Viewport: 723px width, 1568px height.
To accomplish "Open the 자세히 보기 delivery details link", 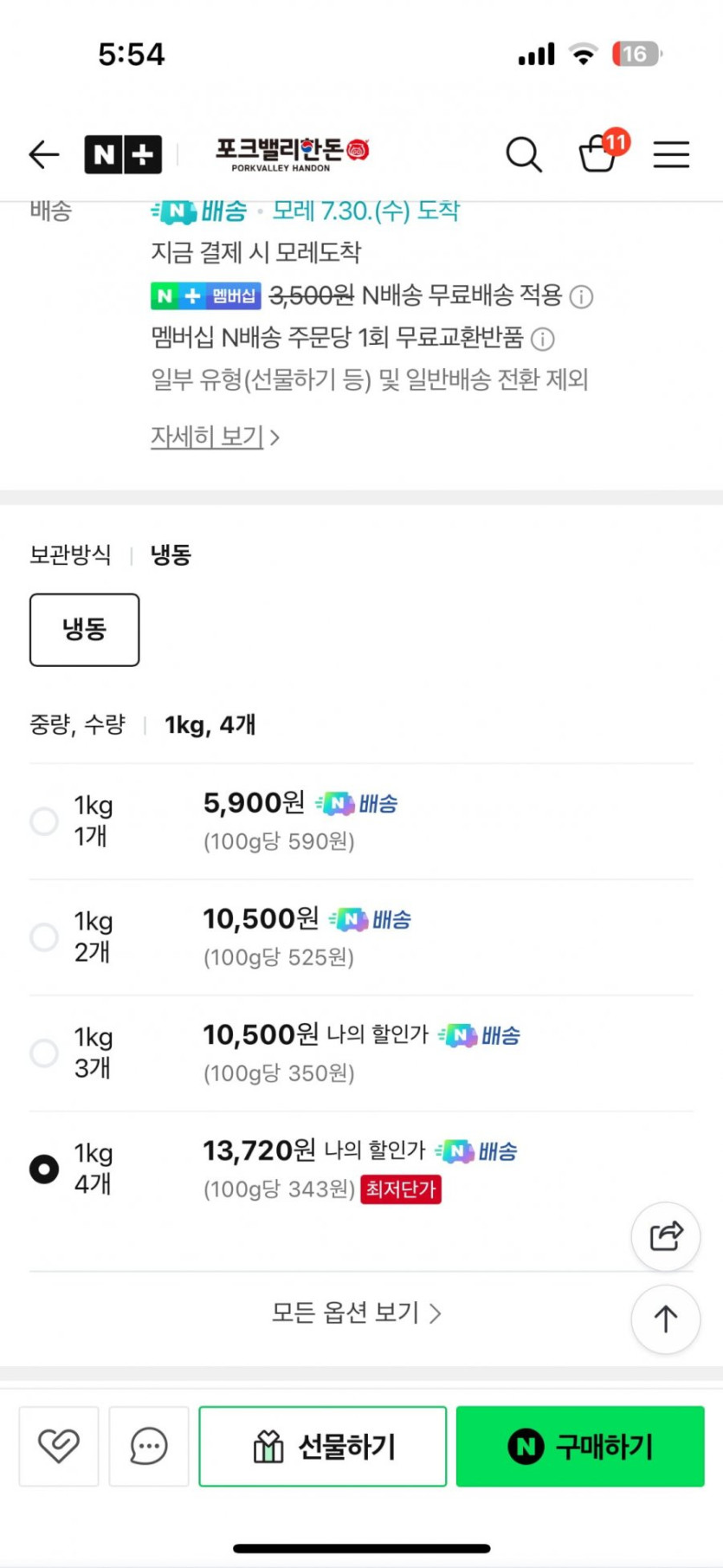I will (x=215, y=437).
